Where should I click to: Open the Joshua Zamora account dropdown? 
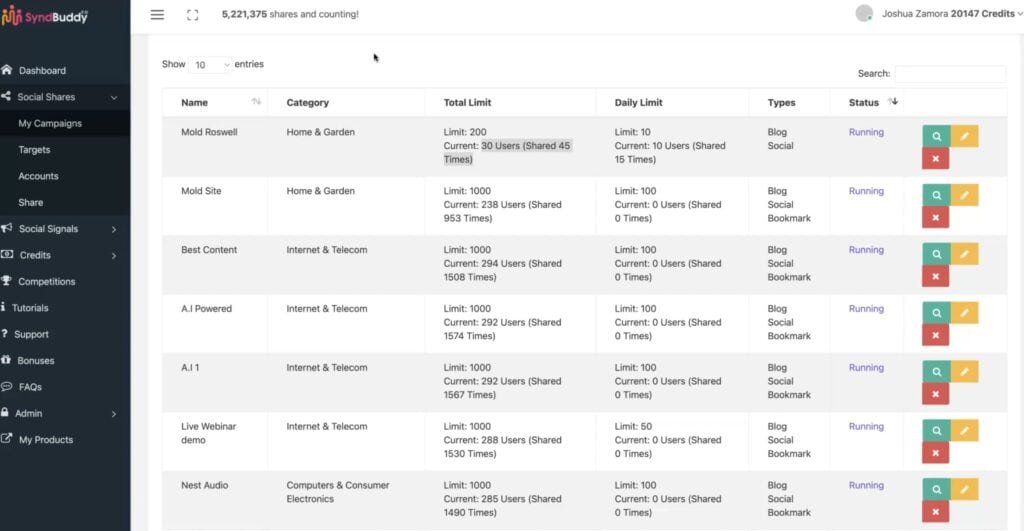click(940, 13)
